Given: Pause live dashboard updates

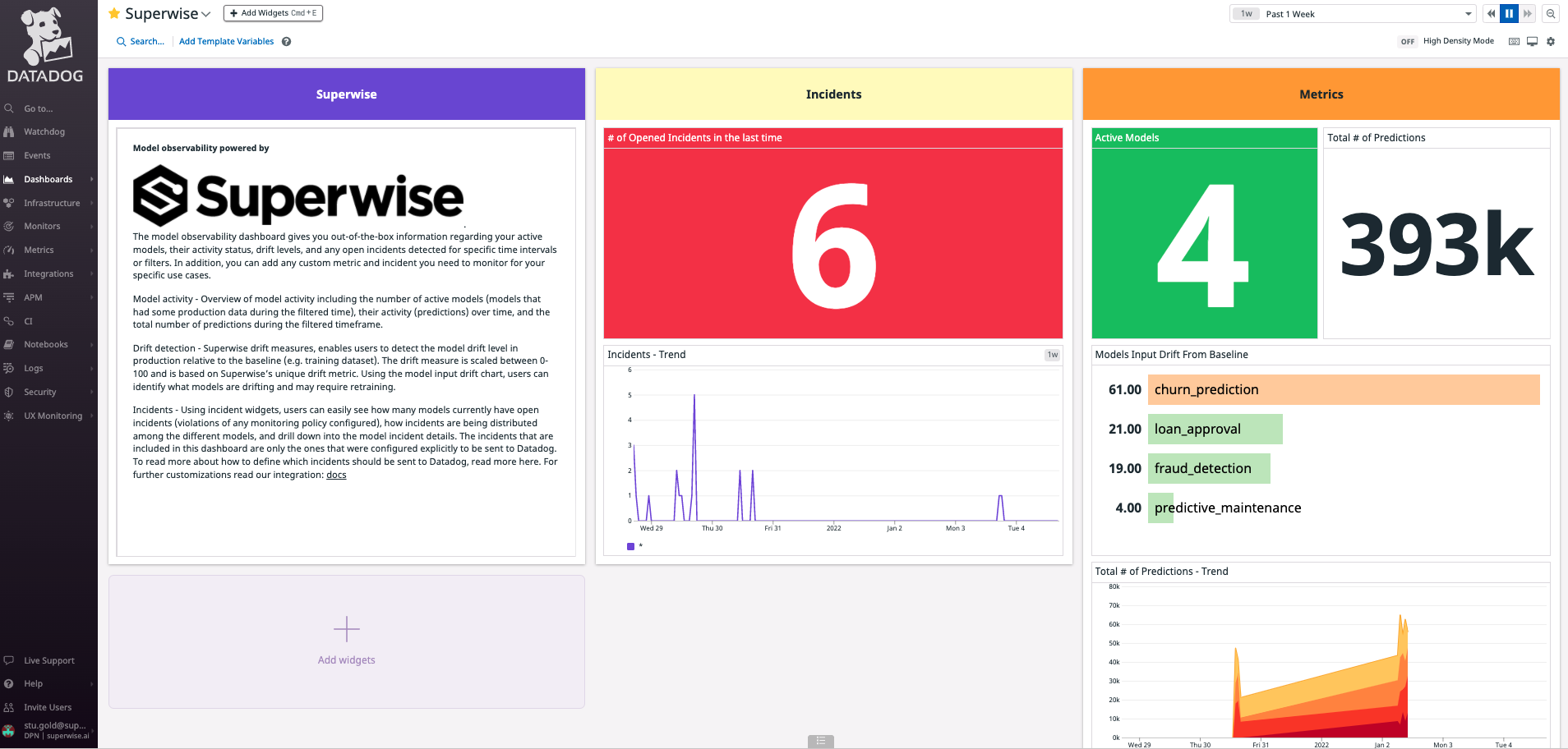Looking at the screenshot, I should pyautogui.click(x=1509, y=14).
